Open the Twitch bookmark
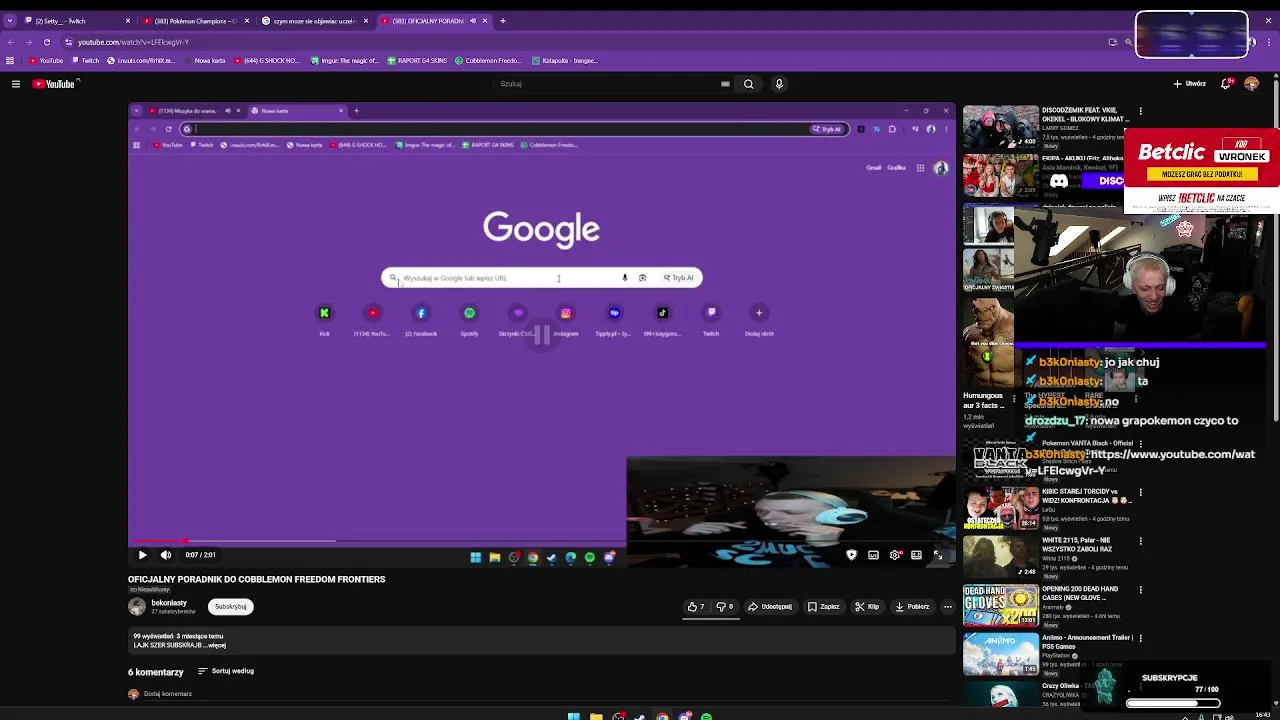The image size is (1280, 720). coord(85,61)
